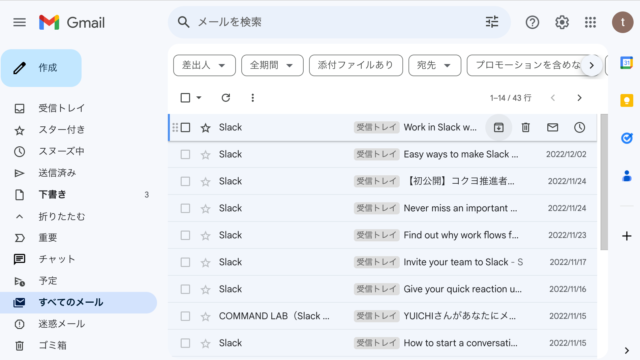
Task: Star the 'Work in Slack' email
Action: pos(205,128)
